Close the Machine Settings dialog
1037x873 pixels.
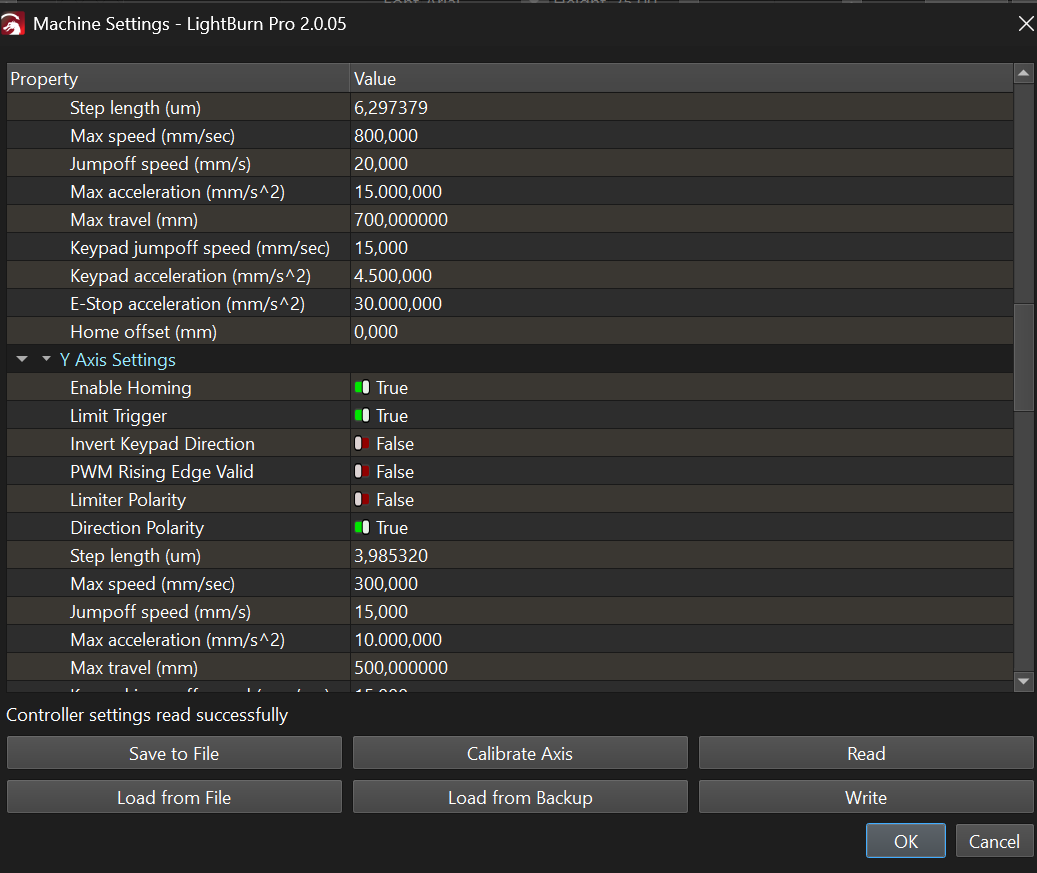[x=1026, y=24]
